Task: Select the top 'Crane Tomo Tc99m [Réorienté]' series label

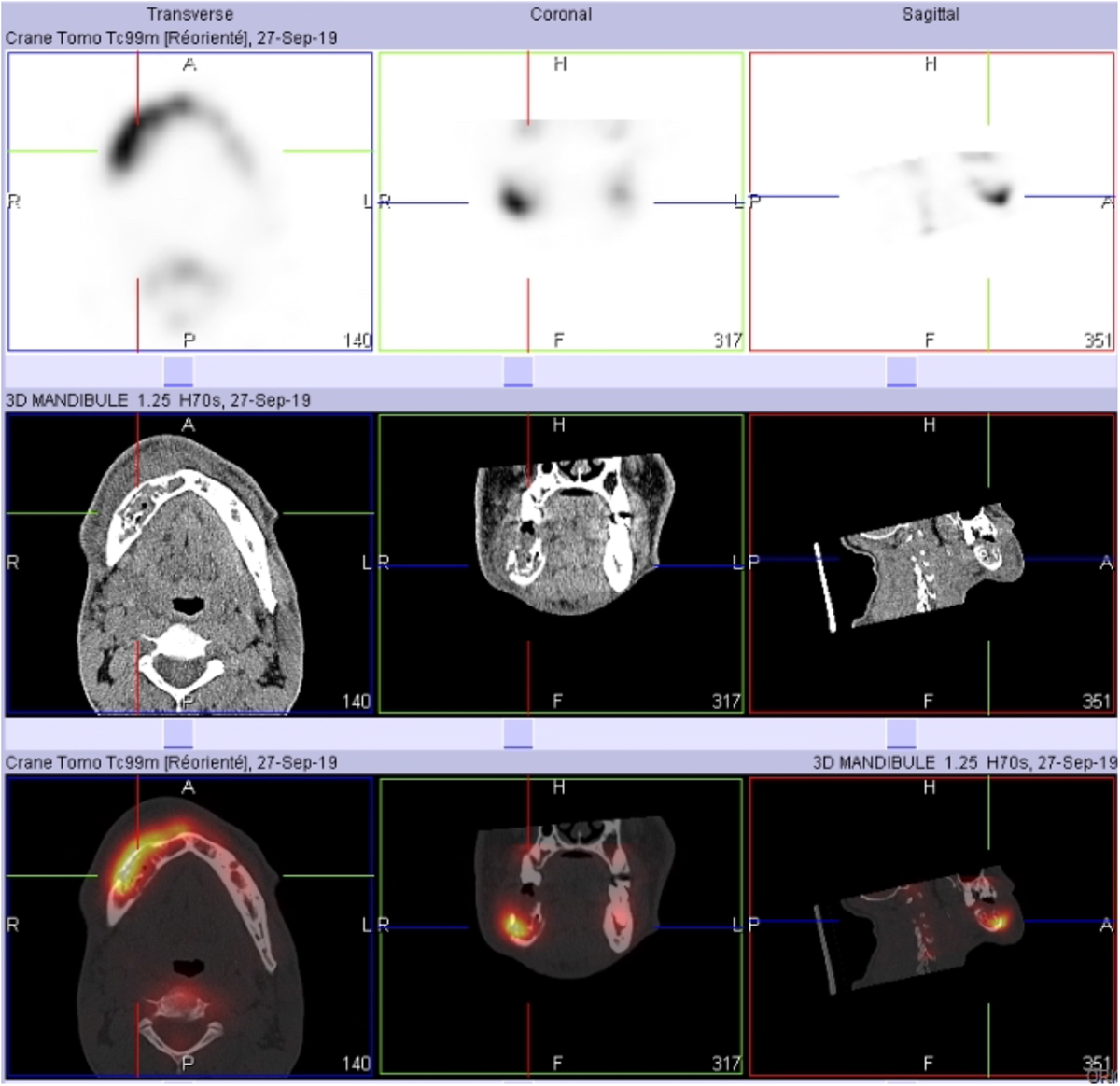Action: [172, 38]
